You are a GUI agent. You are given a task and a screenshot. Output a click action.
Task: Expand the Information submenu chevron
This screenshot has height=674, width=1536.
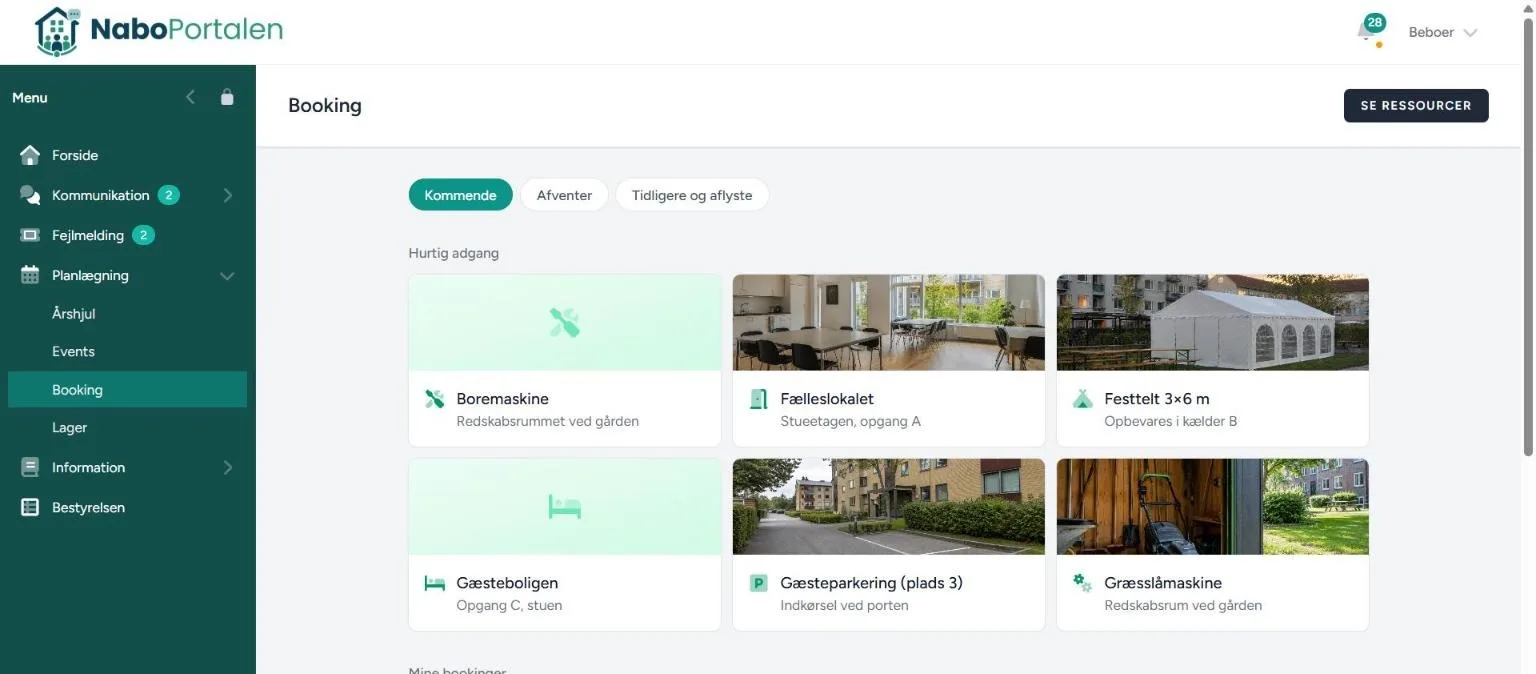(x=228, y=467)
